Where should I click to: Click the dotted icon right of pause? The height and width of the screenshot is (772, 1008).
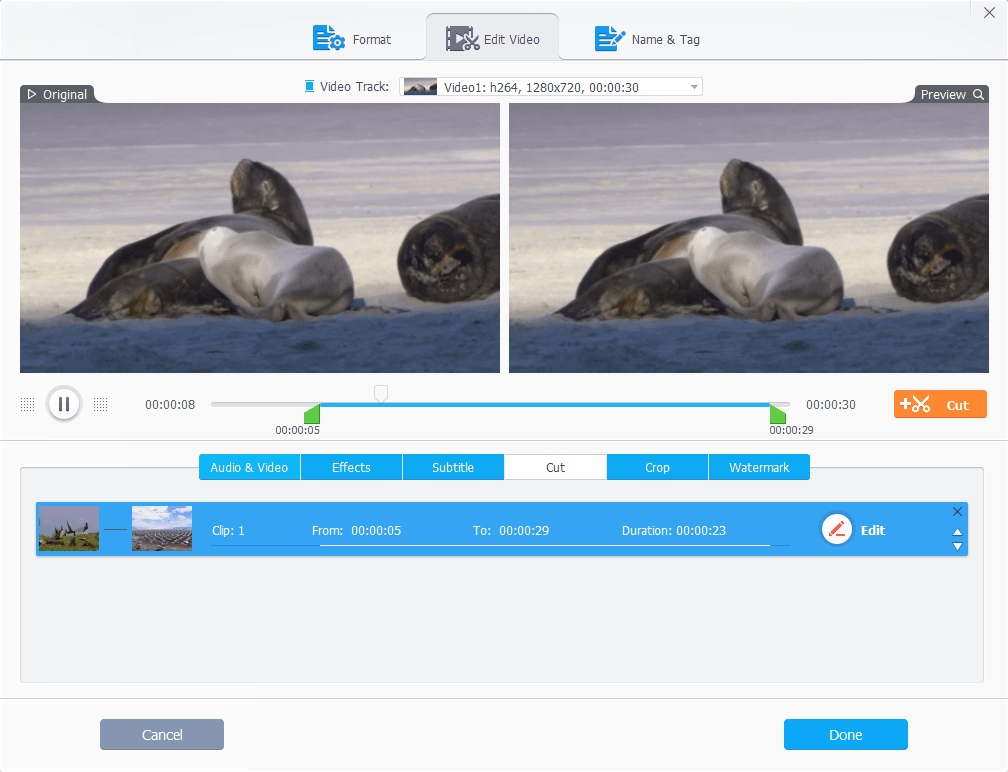pyautogui.click(x=100, y=404)
